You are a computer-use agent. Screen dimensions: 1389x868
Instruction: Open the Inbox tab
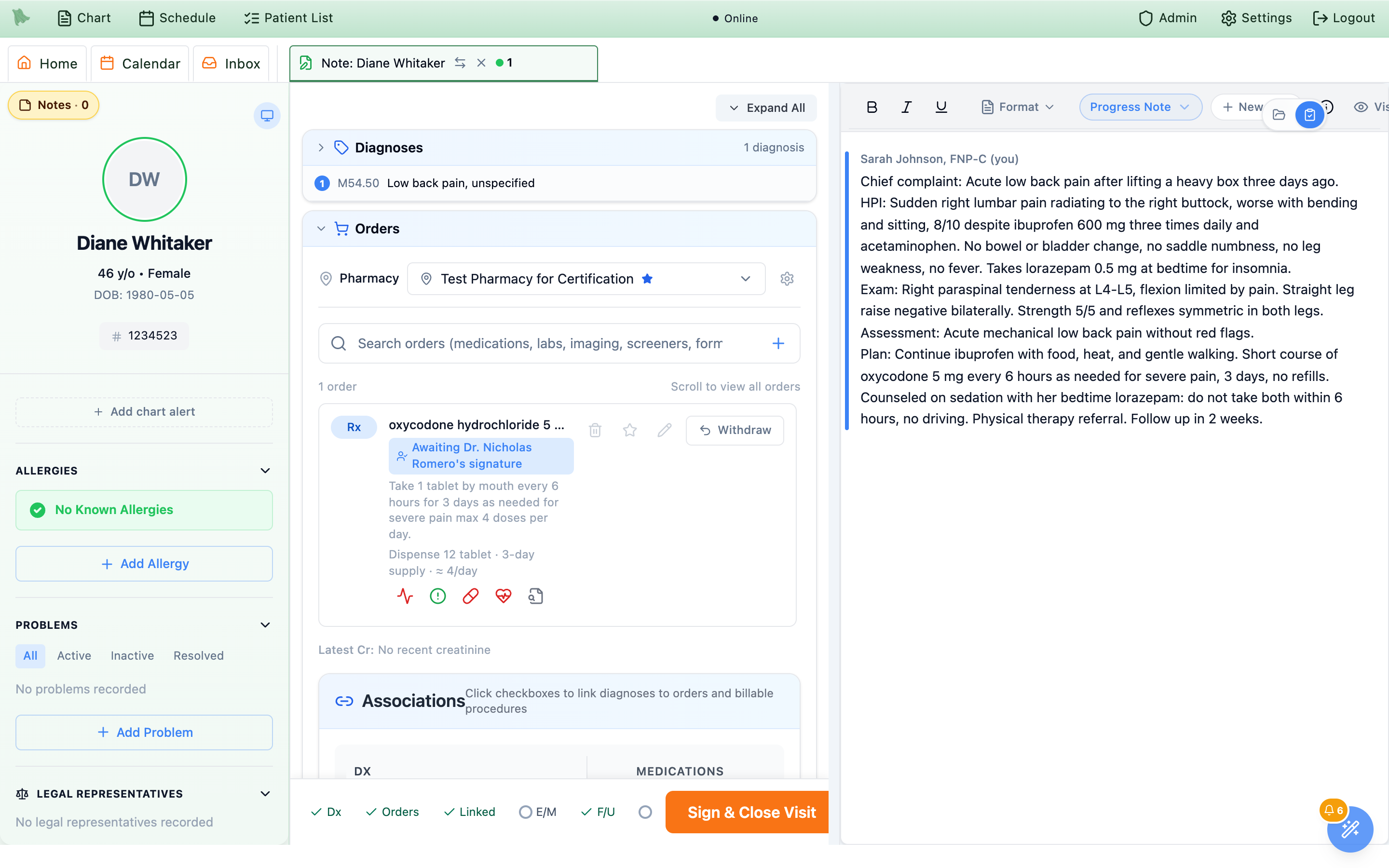pyautogui.click(x=231, y=63)
